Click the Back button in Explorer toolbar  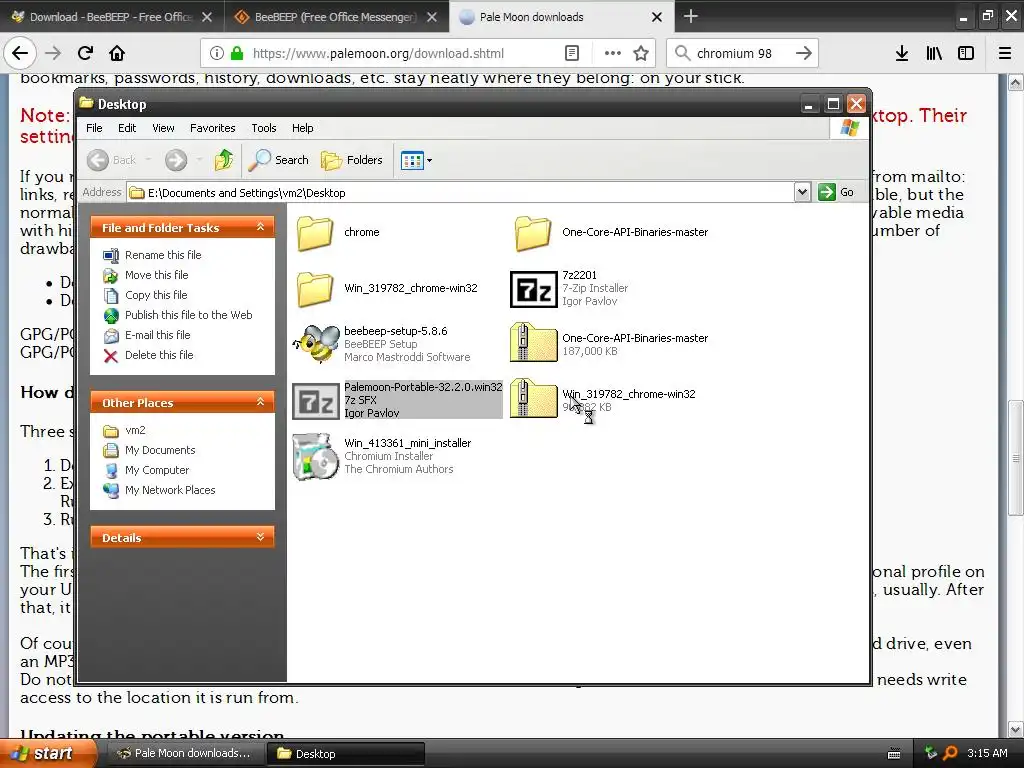click(x=112, y=160)
